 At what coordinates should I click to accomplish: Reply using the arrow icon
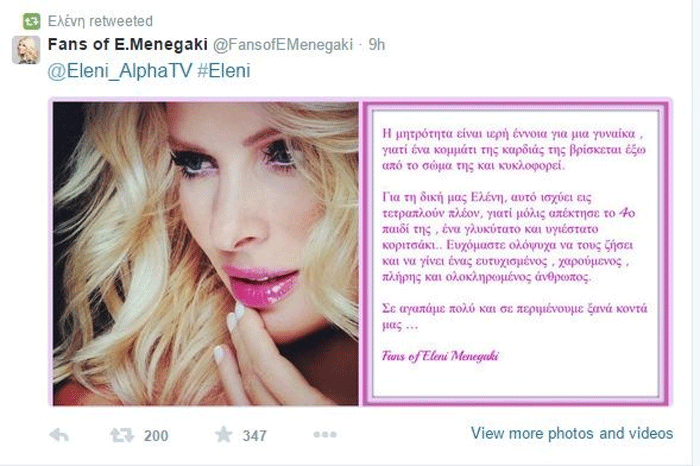59,434
